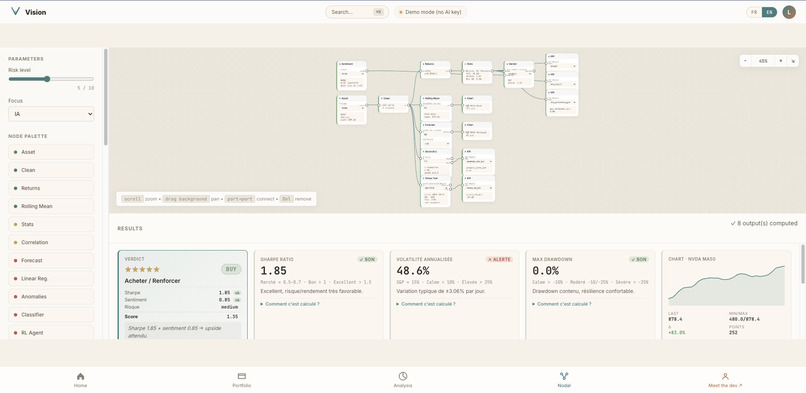806x393 pixels.
Task: Click the orange dot beside palette Correlation
Action: pyautogui.click(x=15, y=242)
